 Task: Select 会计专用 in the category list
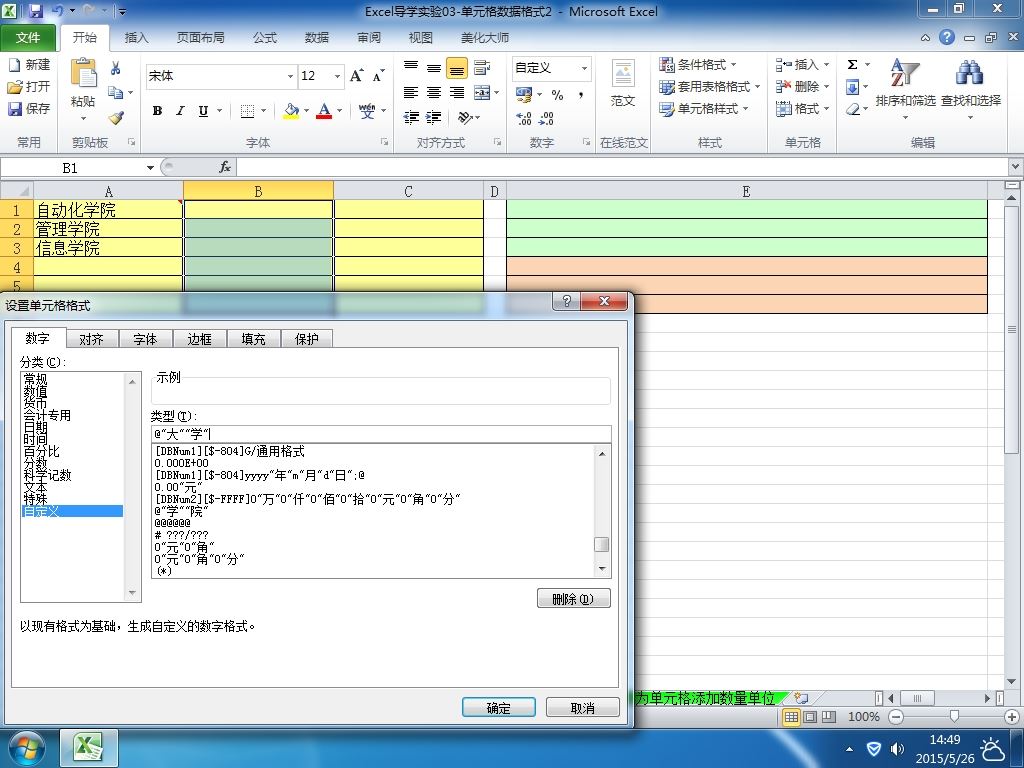pos(47,415)
